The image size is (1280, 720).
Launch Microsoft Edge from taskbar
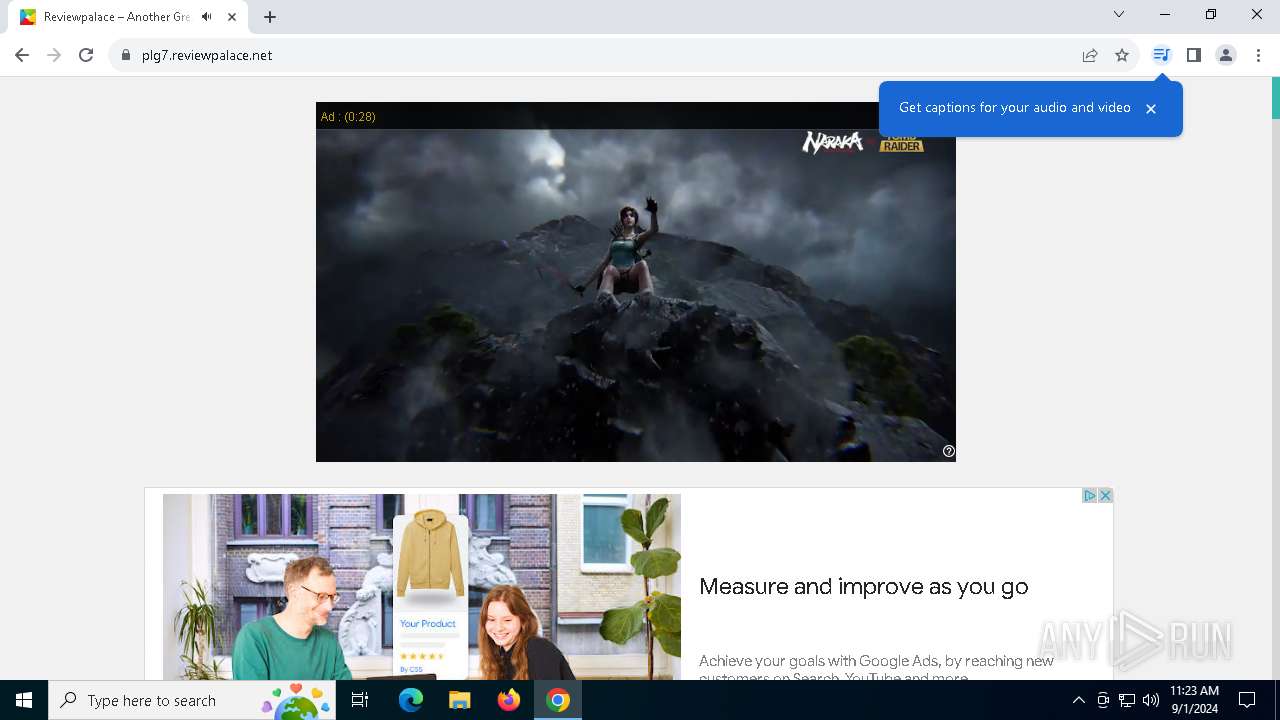point(411,700)
